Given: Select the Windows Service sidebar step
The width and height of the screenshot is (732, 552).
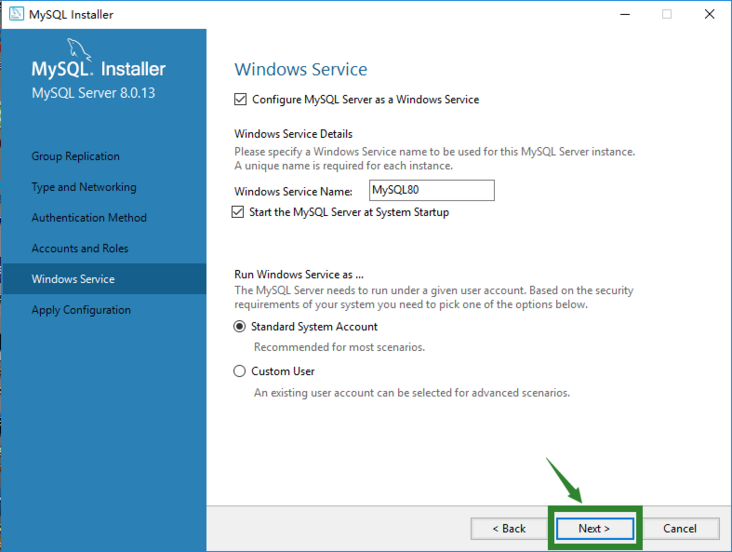Looking at the screenshot, I should pyautogui.click(x=104, y=279).
